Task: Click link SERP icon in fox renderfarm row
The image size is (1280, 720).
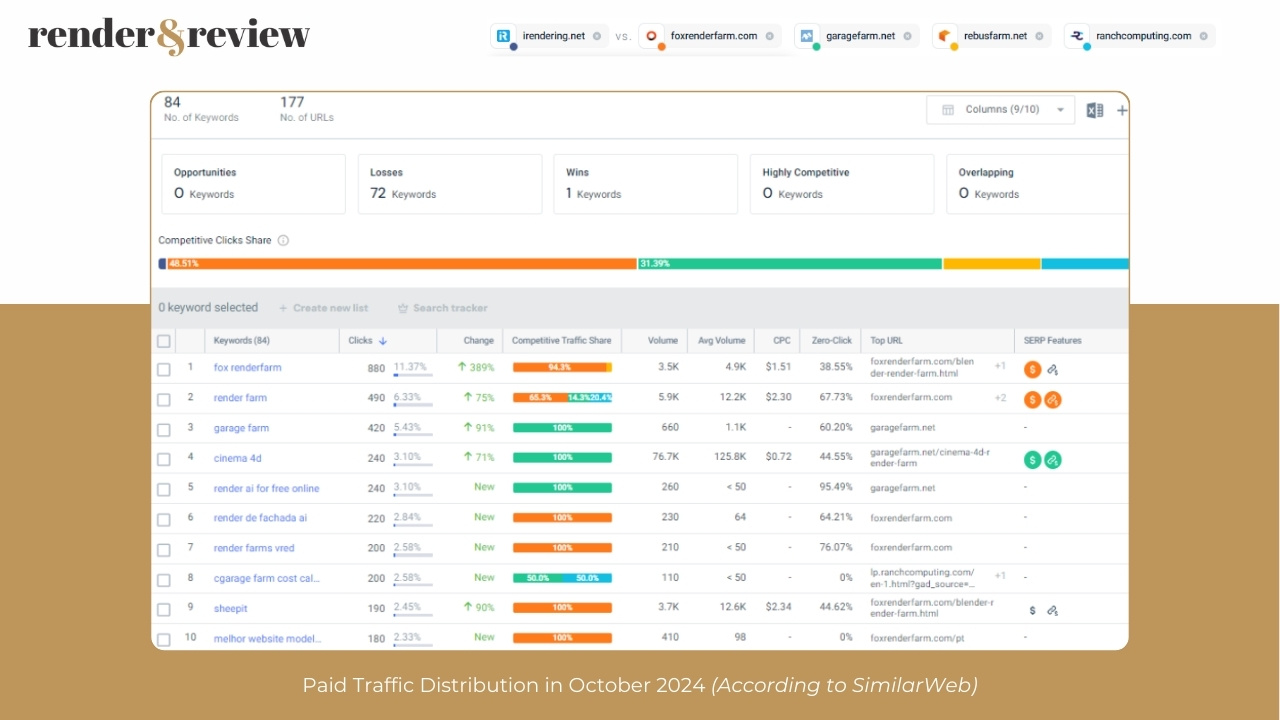Action: tap(1053, 369)
